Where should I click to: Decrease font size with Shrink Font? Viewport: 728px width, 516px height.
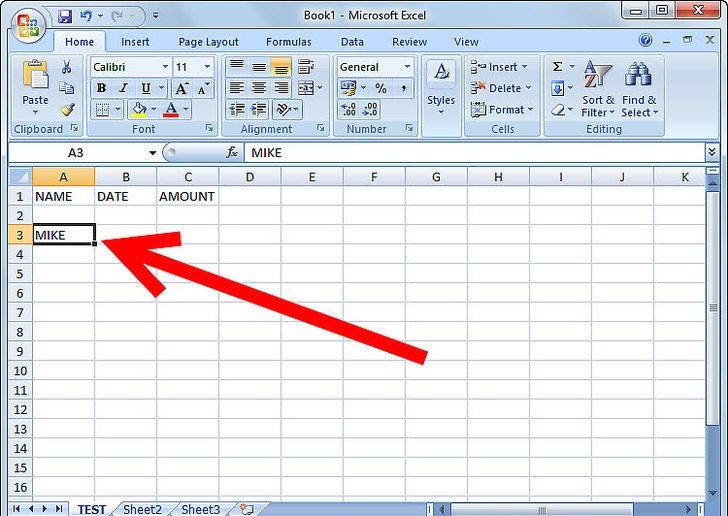203,88
